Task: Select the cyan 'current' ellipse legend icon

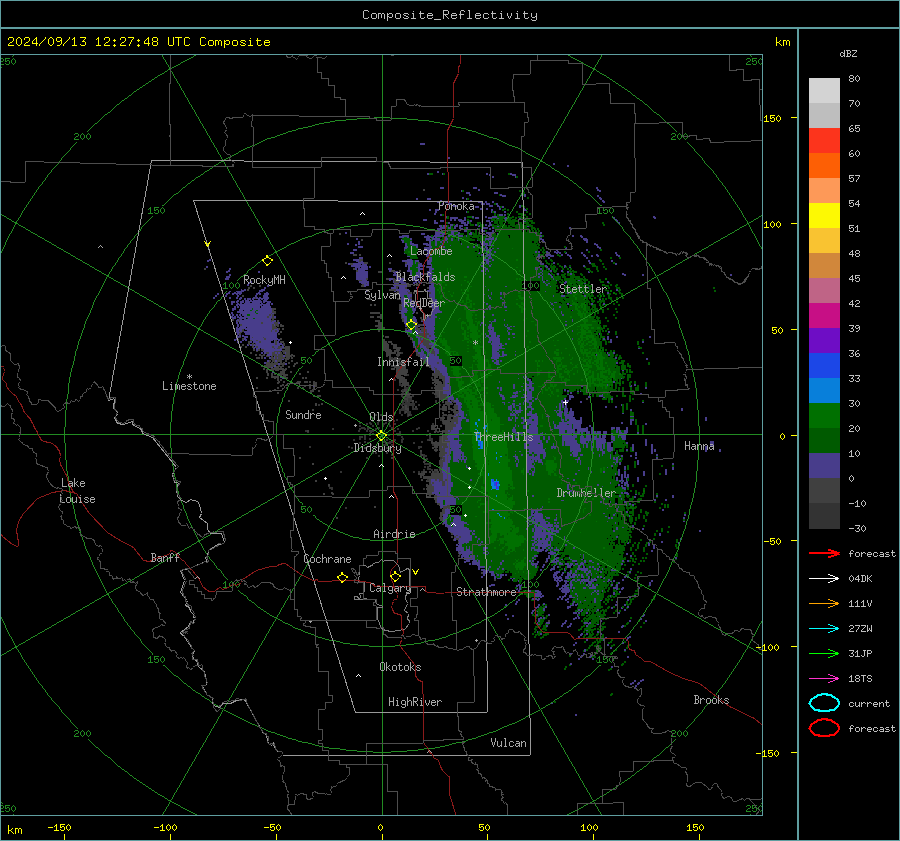Action: 824,703
